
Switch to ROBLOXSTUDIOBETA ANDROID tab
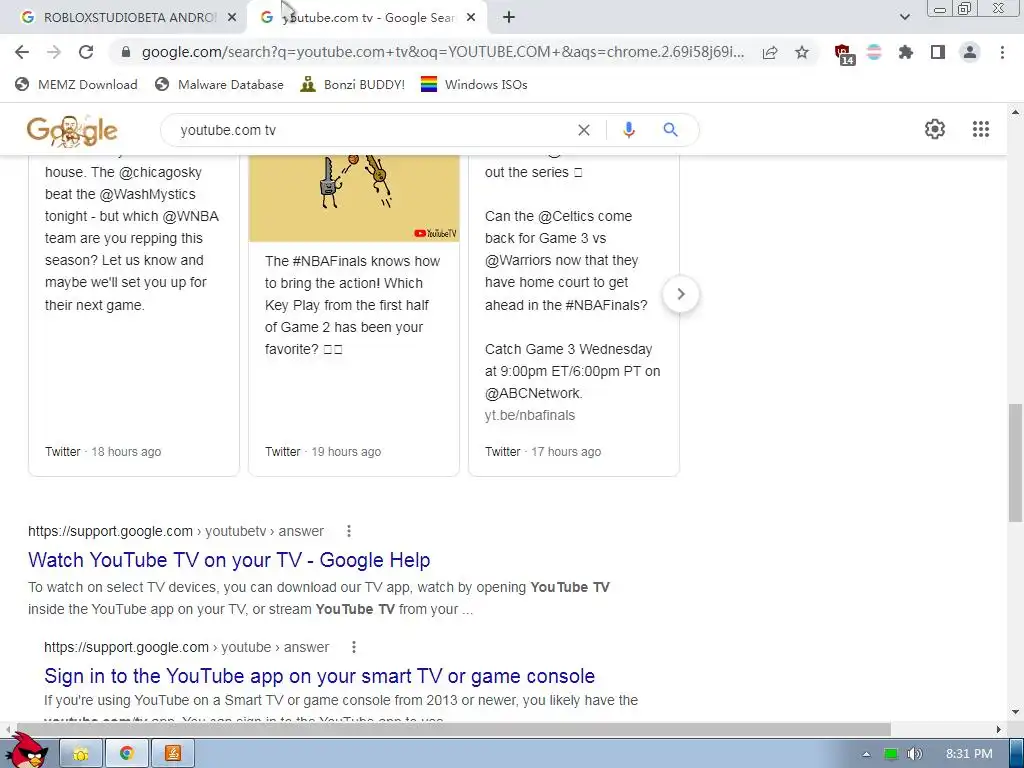pos(129,18)
